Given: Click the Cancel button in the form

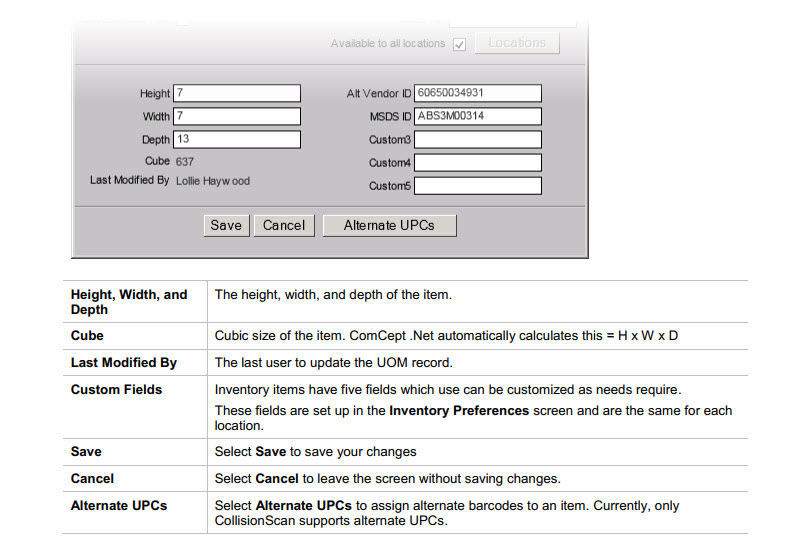Looking at the screenshot, I should pos(284,225).
